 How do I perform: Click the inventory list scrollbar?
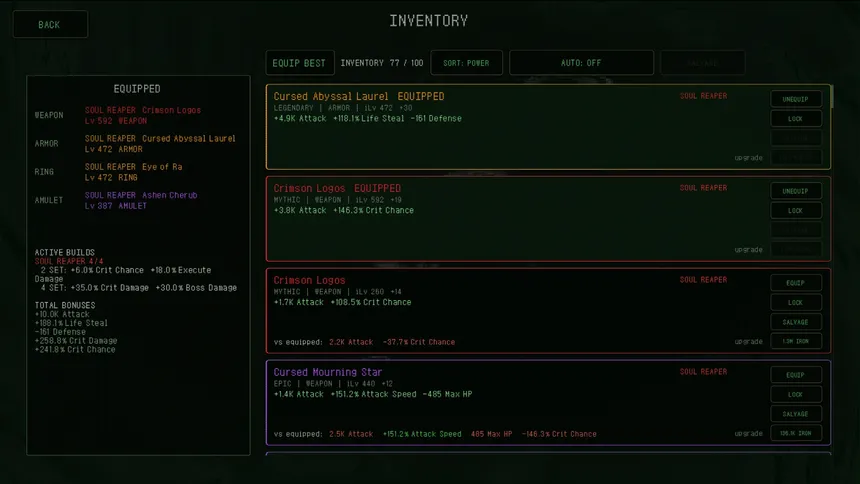pyautogui.click(x=831, y=97)
